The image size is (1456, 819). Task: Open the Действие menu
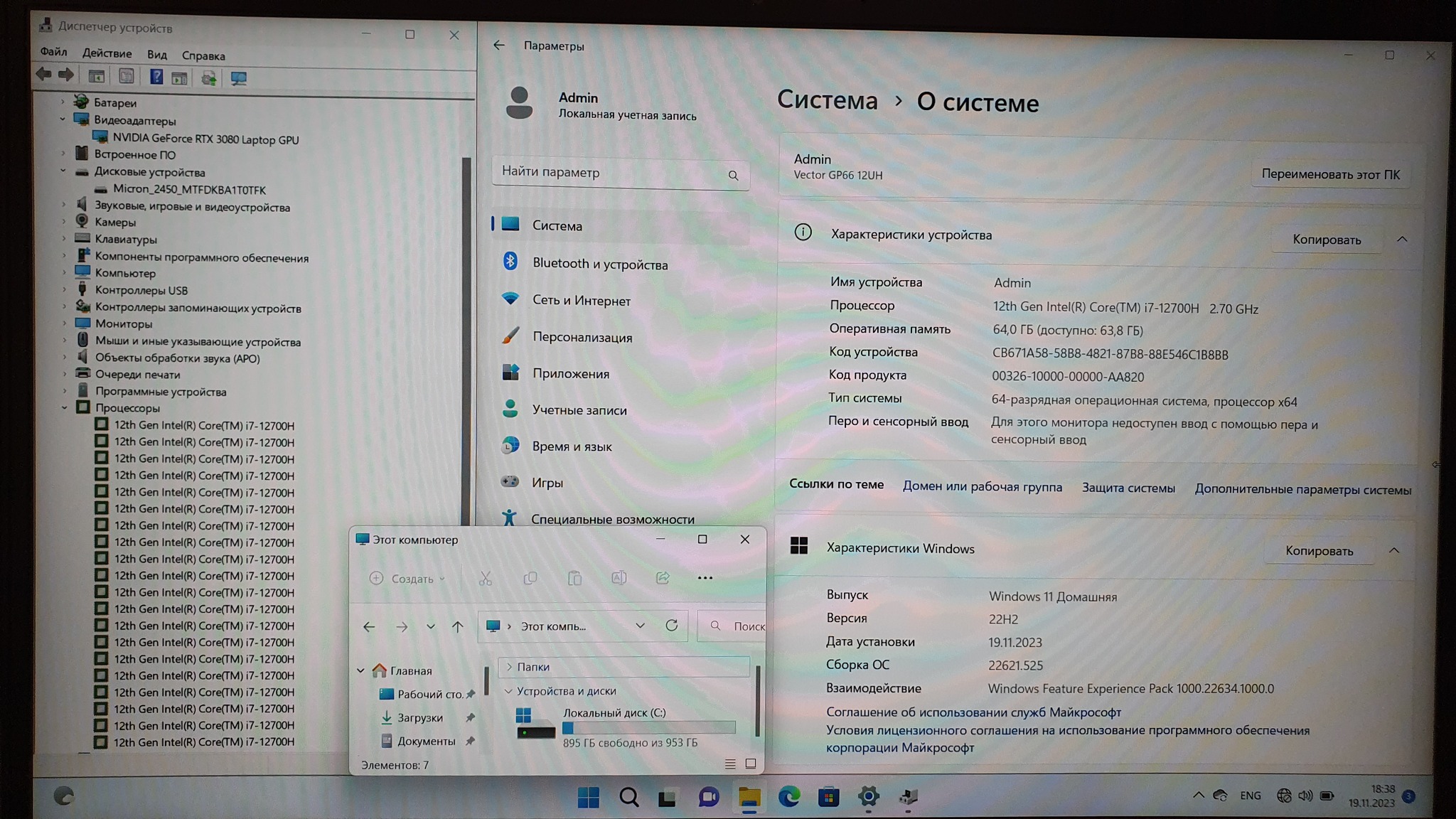pyautogui.click(x=107, y=53)
